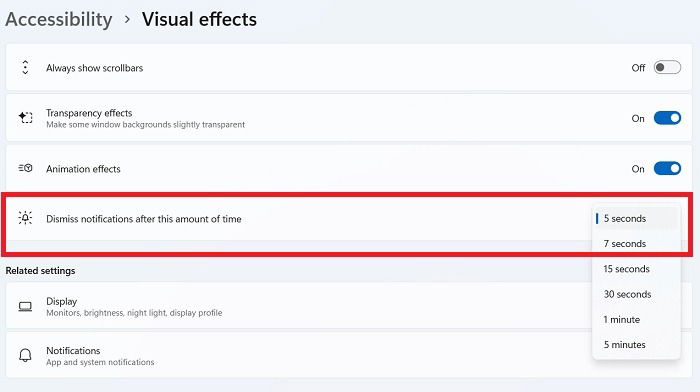
Task: Turn off the Animation effects switch
Action: pyautogui.click(x=667, y=168)
